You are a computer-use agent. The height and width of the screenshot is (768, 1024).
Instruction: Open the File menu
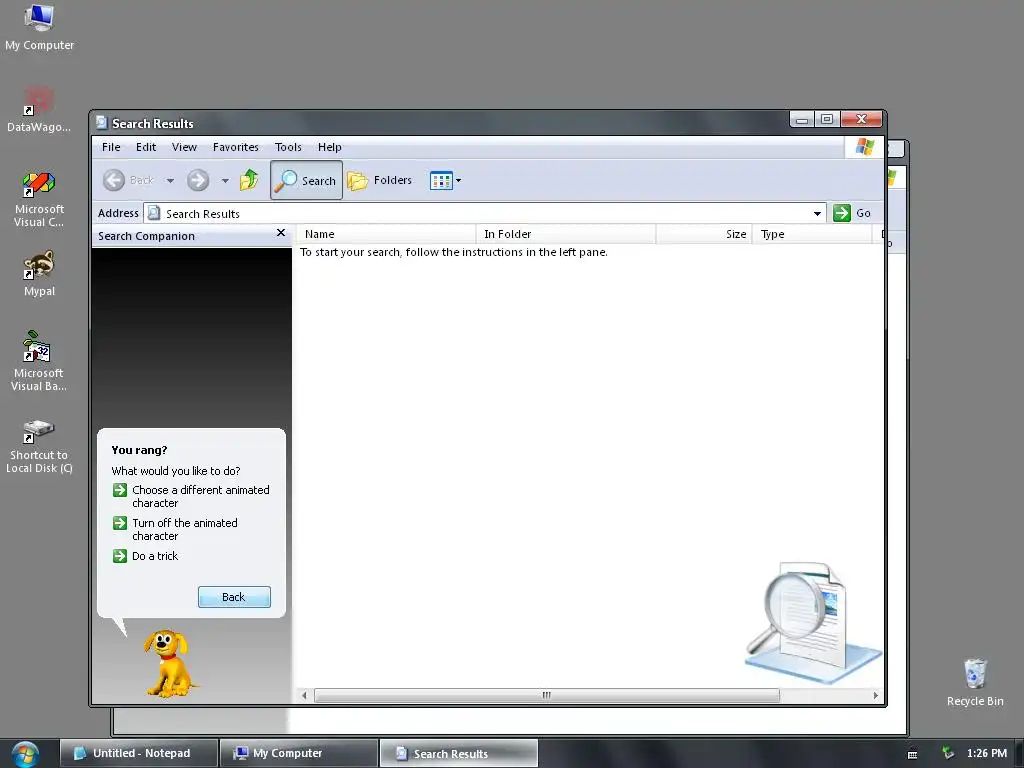tap(111, 147)
